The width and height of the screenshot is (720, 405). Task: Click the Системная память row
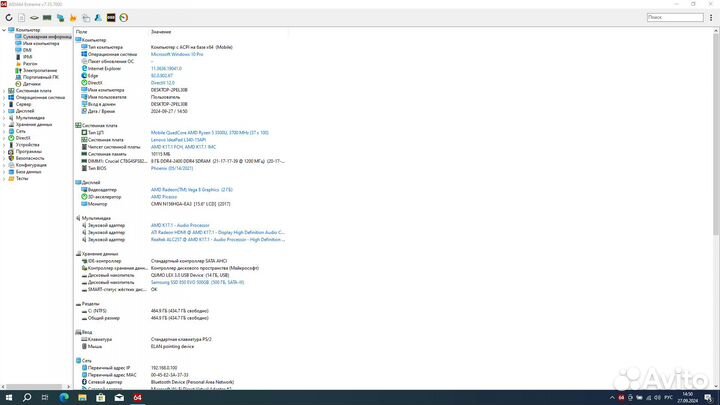click(181, 154)
